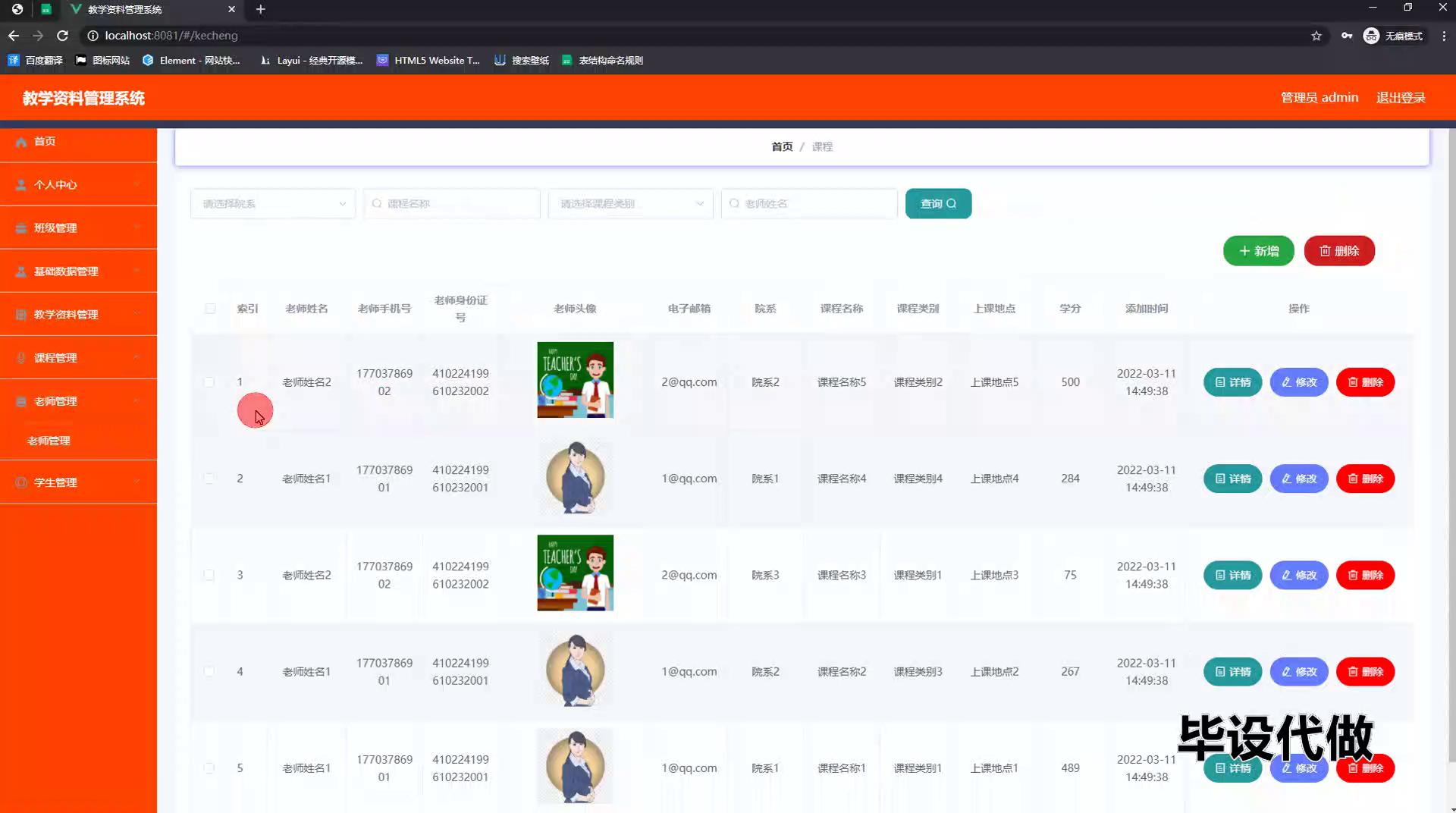
Task: Click the browser reload page icon
Action: [63, 36]
